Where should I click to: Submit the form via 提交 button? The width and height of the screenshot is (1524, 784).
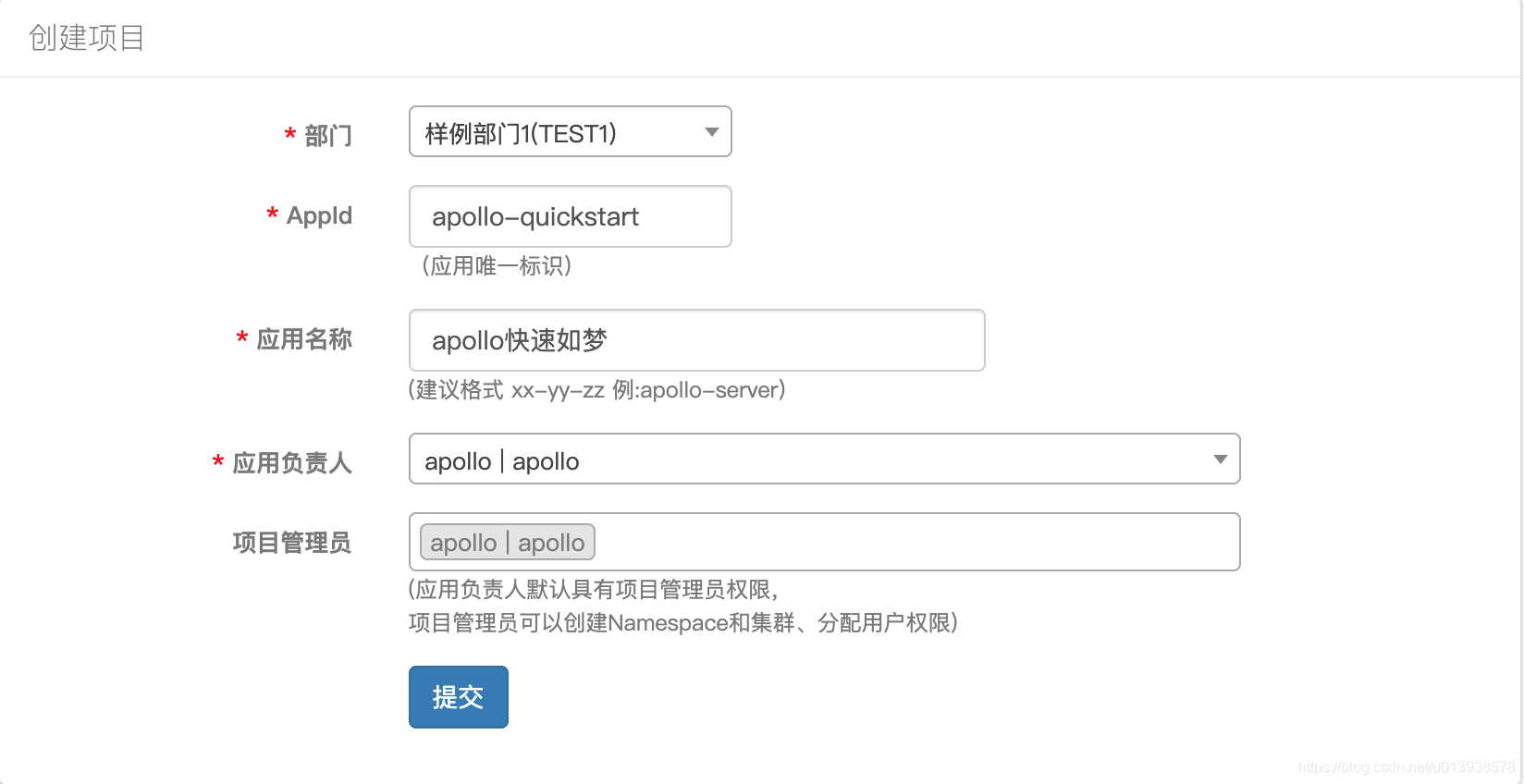pos(458,697)
